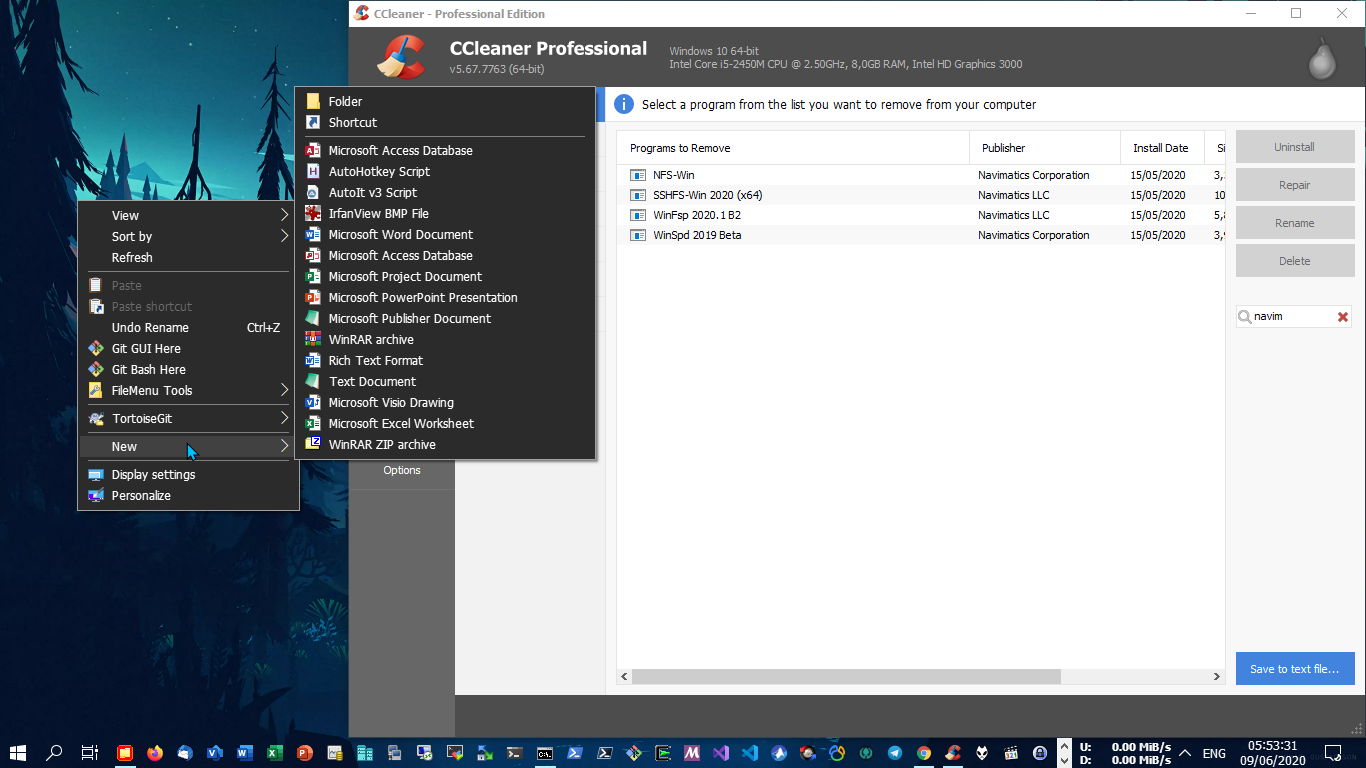1366x768 pixels.
Task: Open Telegram from the taskbar
Action: 895,752
